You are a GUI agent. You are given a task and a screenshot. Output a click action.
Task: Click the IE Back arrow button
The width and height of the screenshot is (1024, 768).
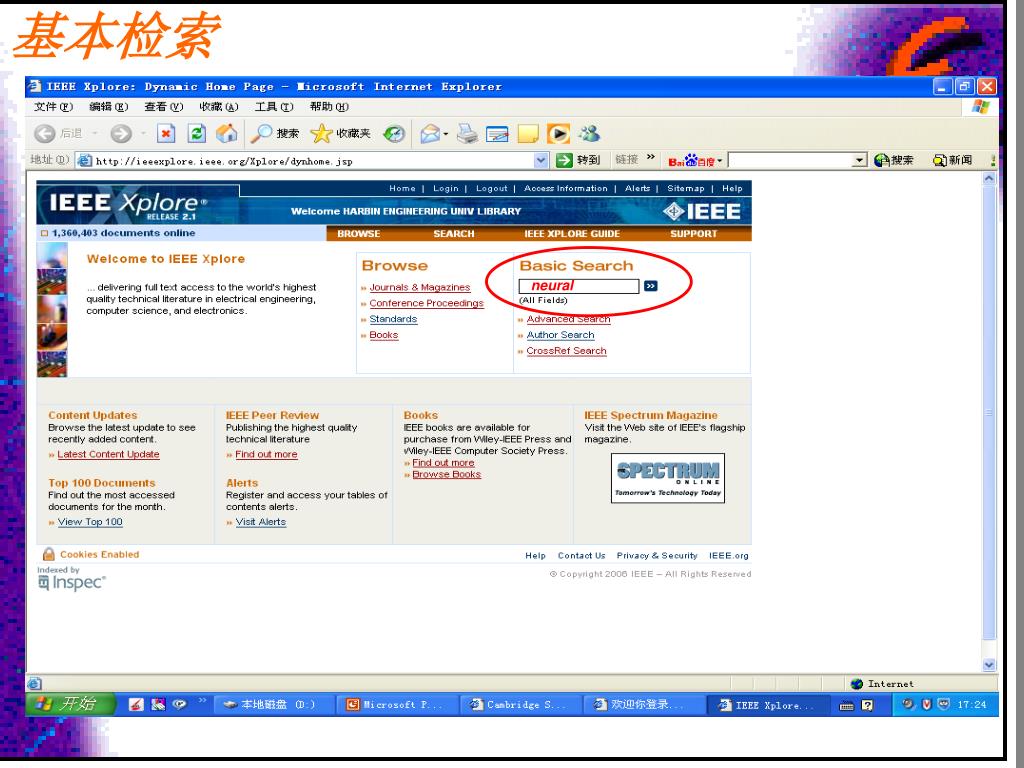(x=44, y=134)
